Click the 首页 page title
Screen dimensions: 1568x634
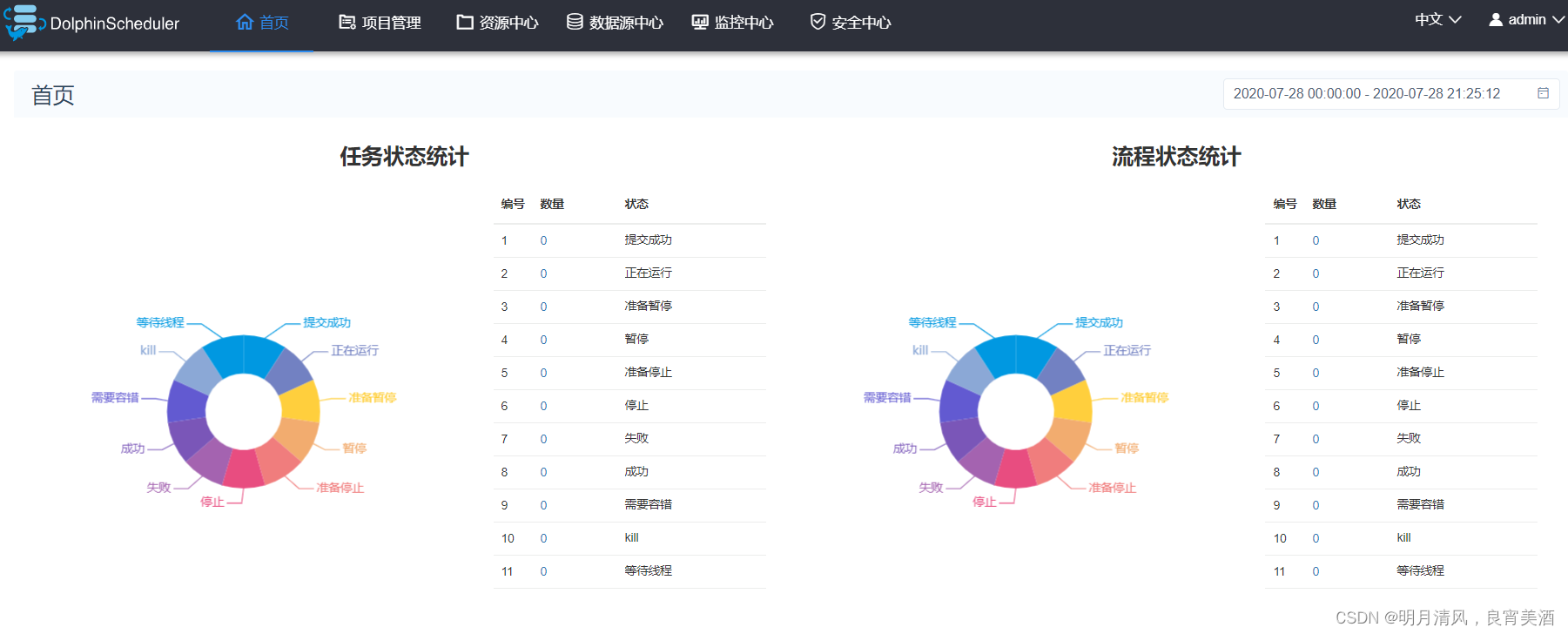pyautogui.click(x=53, y=95)
